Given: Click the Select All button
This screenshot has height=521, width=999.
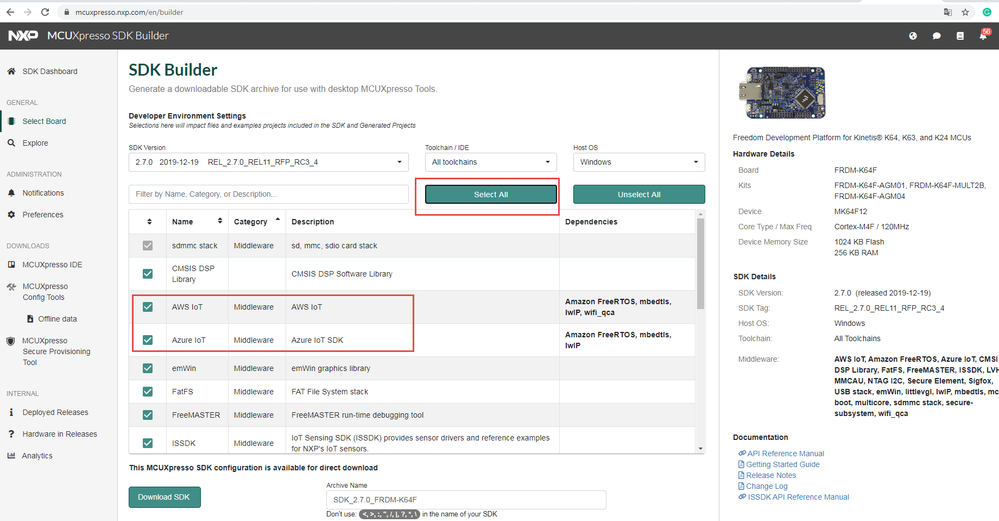Looking at the screenshot, I should click(x=491, y=194).
